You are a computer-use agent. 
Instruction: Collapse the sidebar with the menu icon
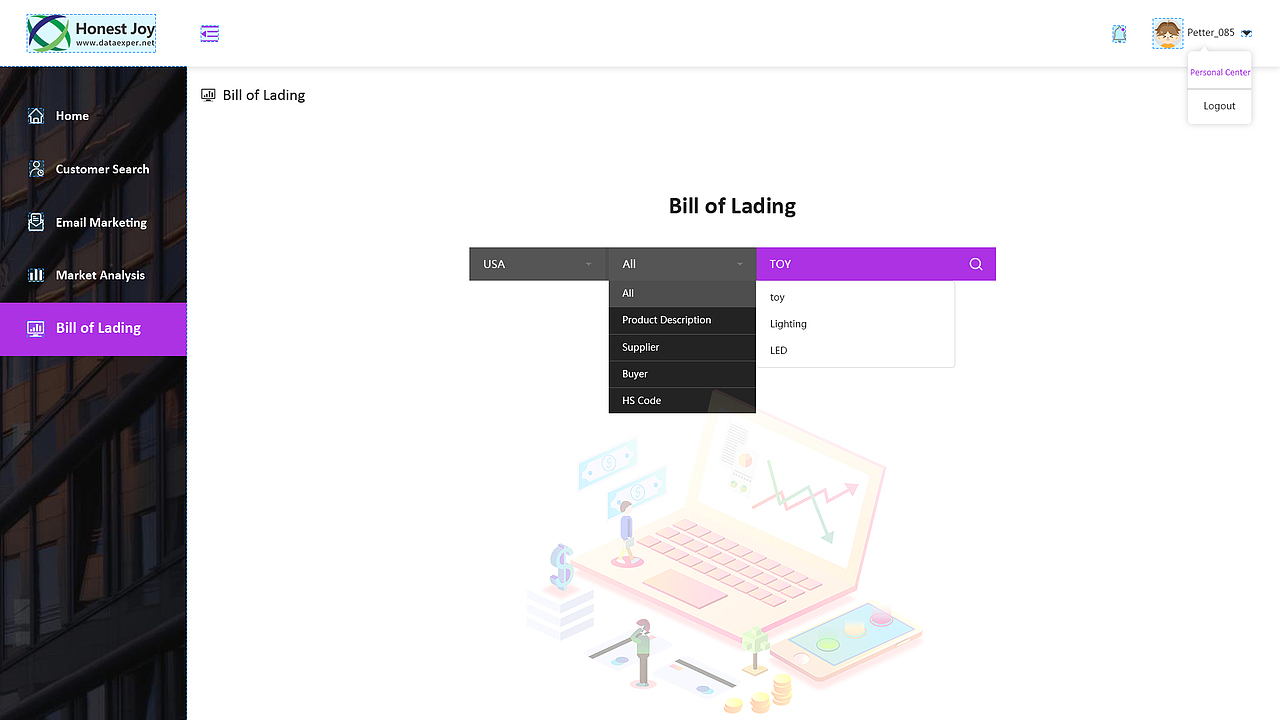tap(209, 34)
